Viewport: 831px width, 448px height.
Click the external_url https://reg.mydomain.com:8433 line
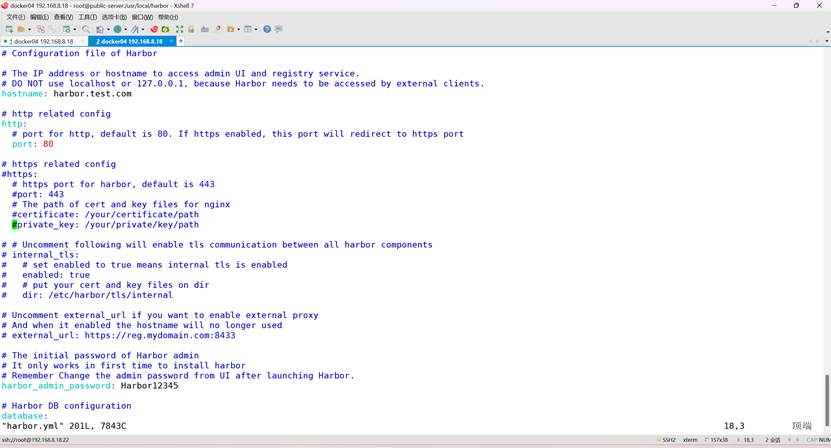click(118, 336)
